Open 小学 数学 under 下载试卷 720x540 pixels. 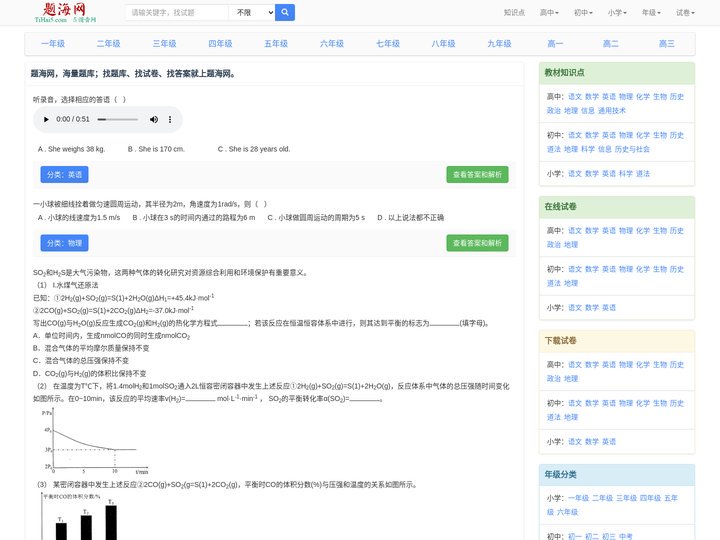592,442
